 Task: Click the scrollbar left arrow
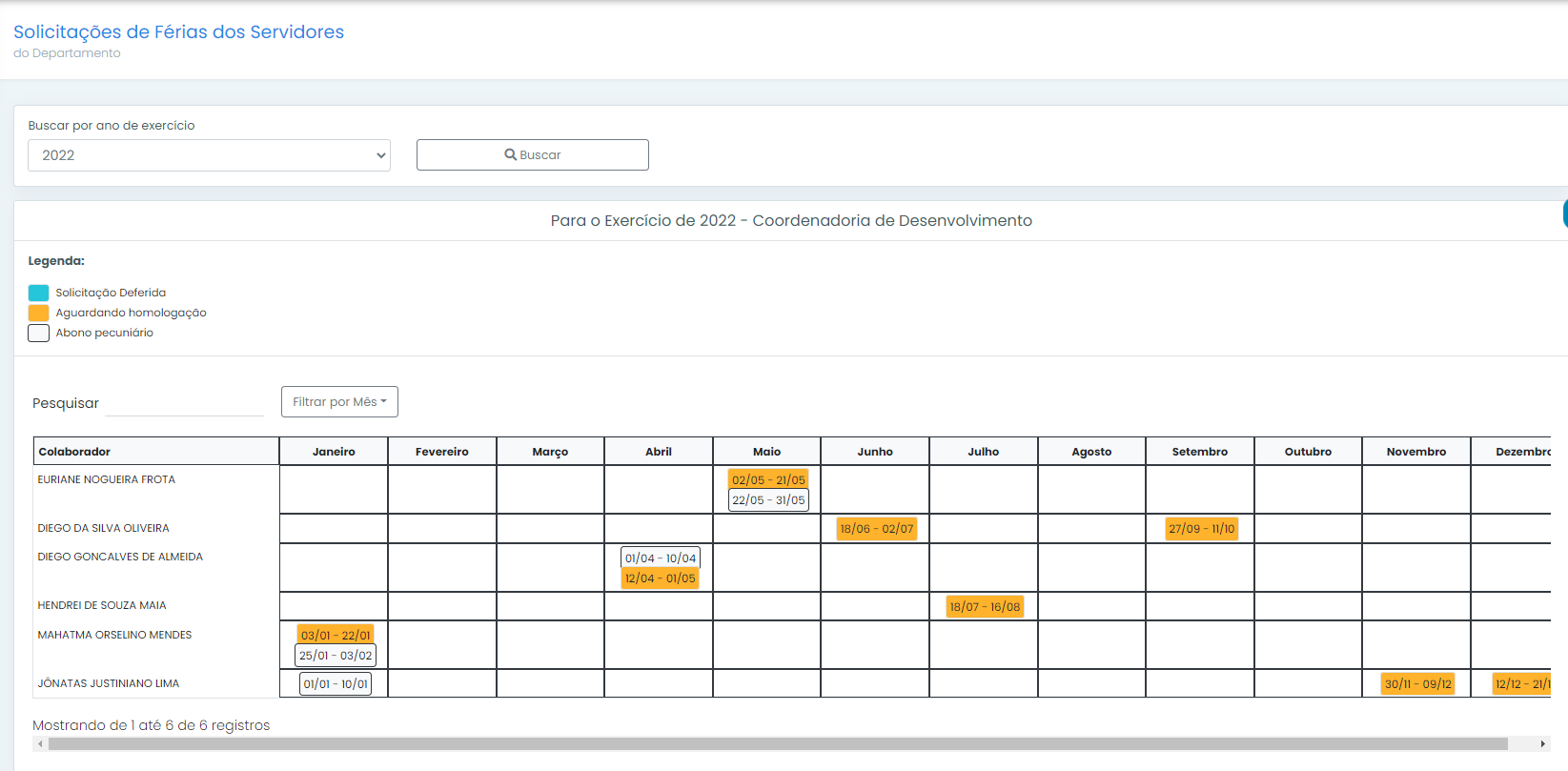click(x=40, y=743)
